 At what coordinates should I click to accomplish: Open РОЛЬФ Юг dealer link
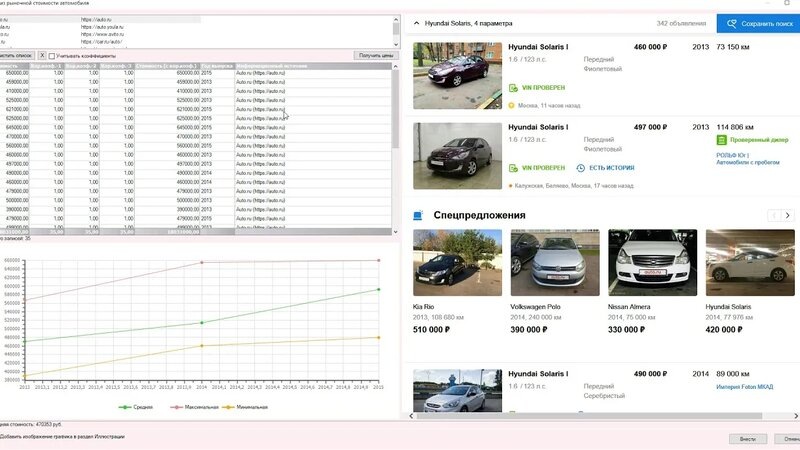[x=747, y=159]
